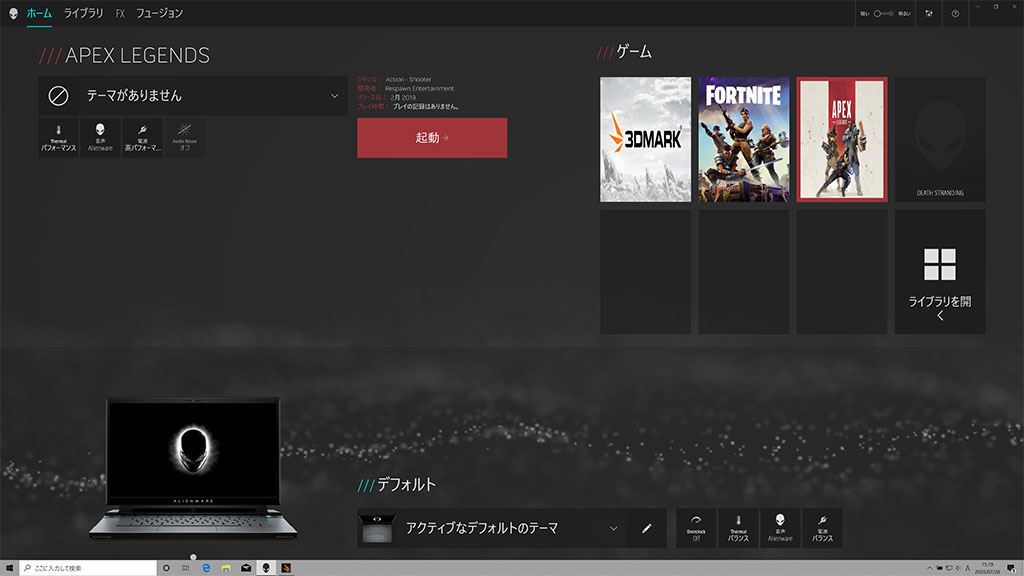Click the Alienware head logo in top bar

13,13
